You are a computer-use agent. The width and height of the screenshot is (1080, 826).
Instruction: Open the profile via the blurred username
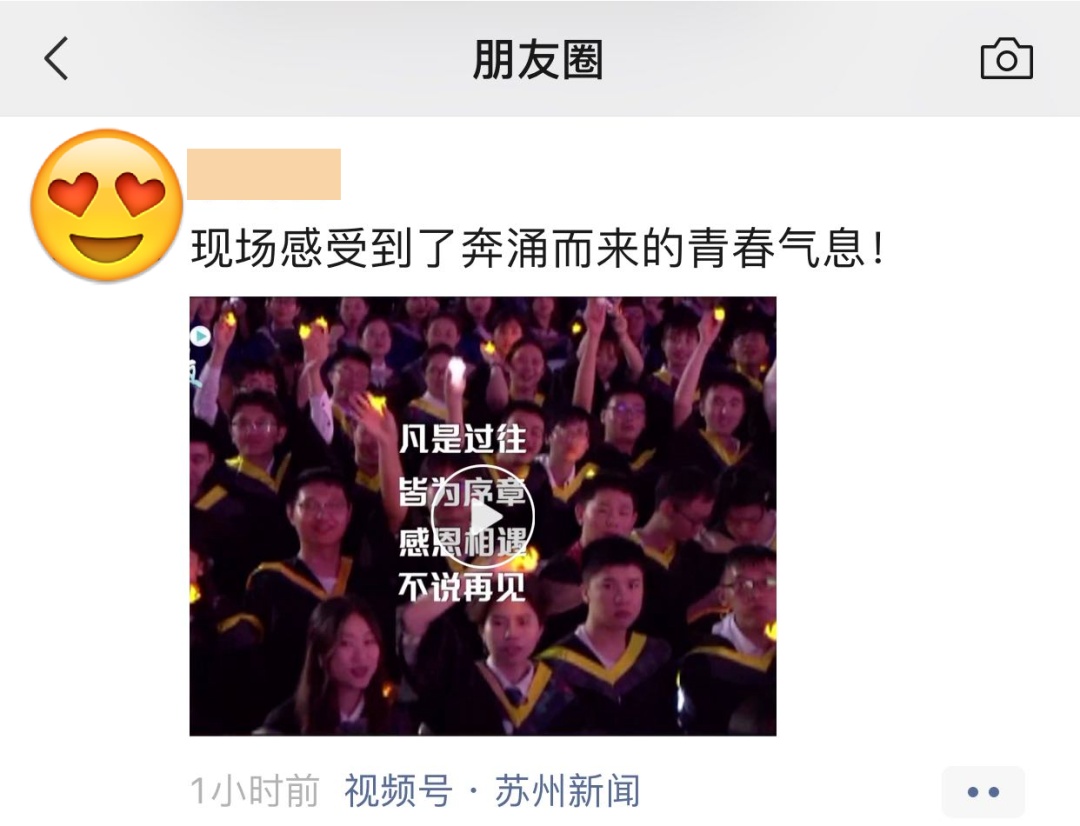(x=264, y=174)
